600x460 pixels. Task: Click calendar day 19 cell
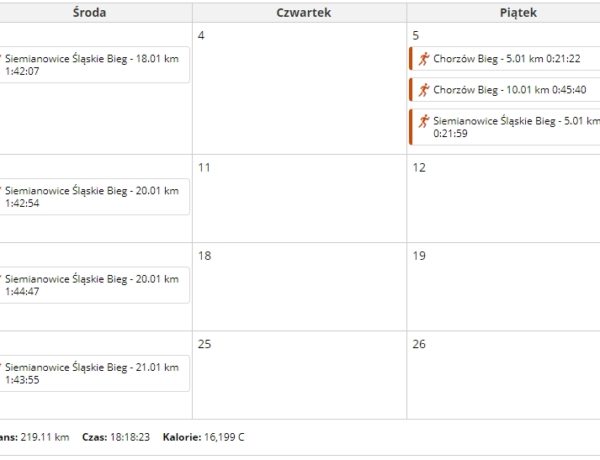point(504,287)
